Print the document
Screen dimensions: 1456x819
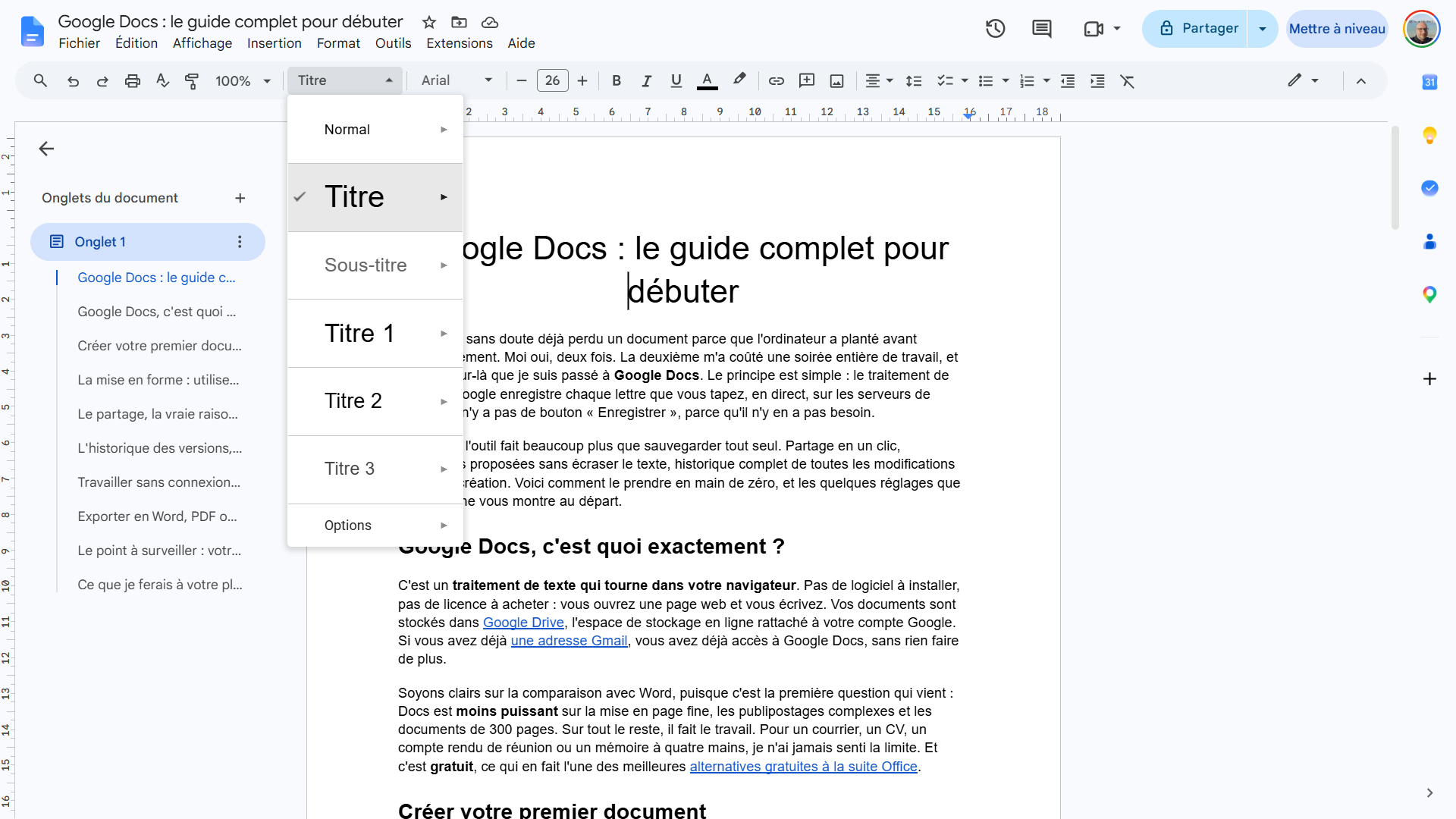pyautogui.click(x=133, y=80)
